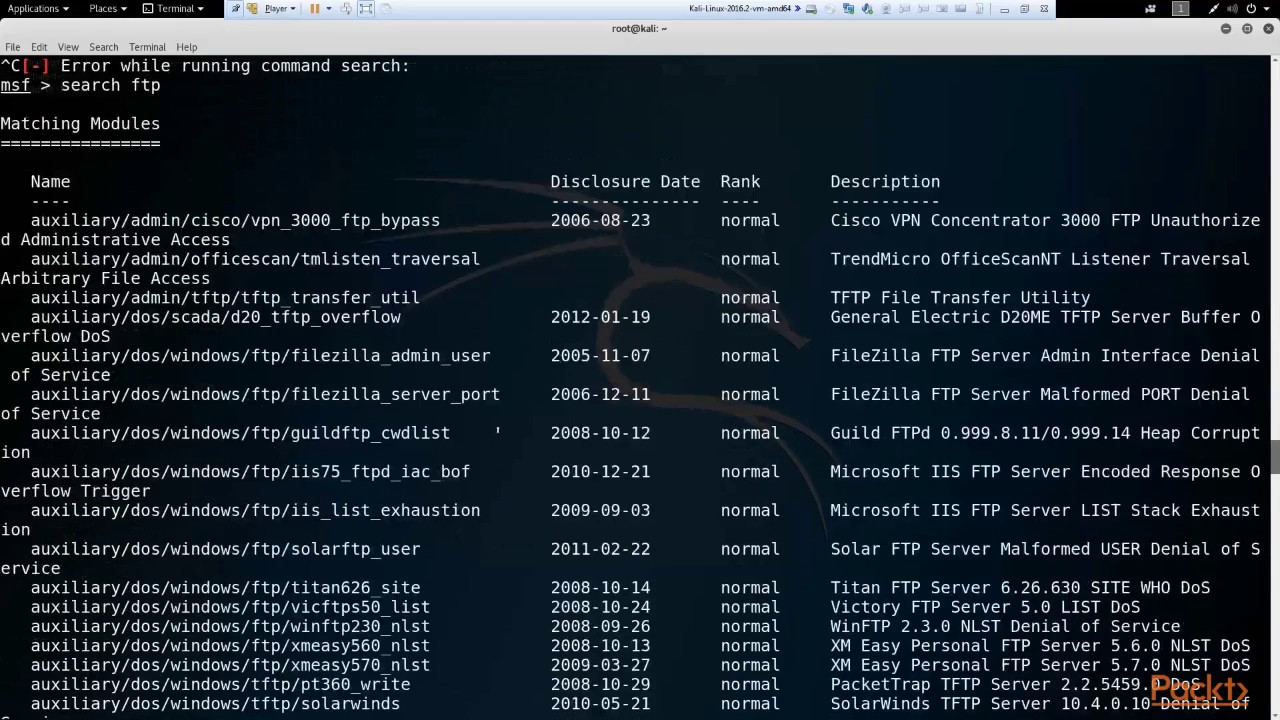Click 'WinFTP 2.3.0 NLST Denial of Service' description
The width and height of the screenshot is (1280, 720).
[x=1005, y=627]
